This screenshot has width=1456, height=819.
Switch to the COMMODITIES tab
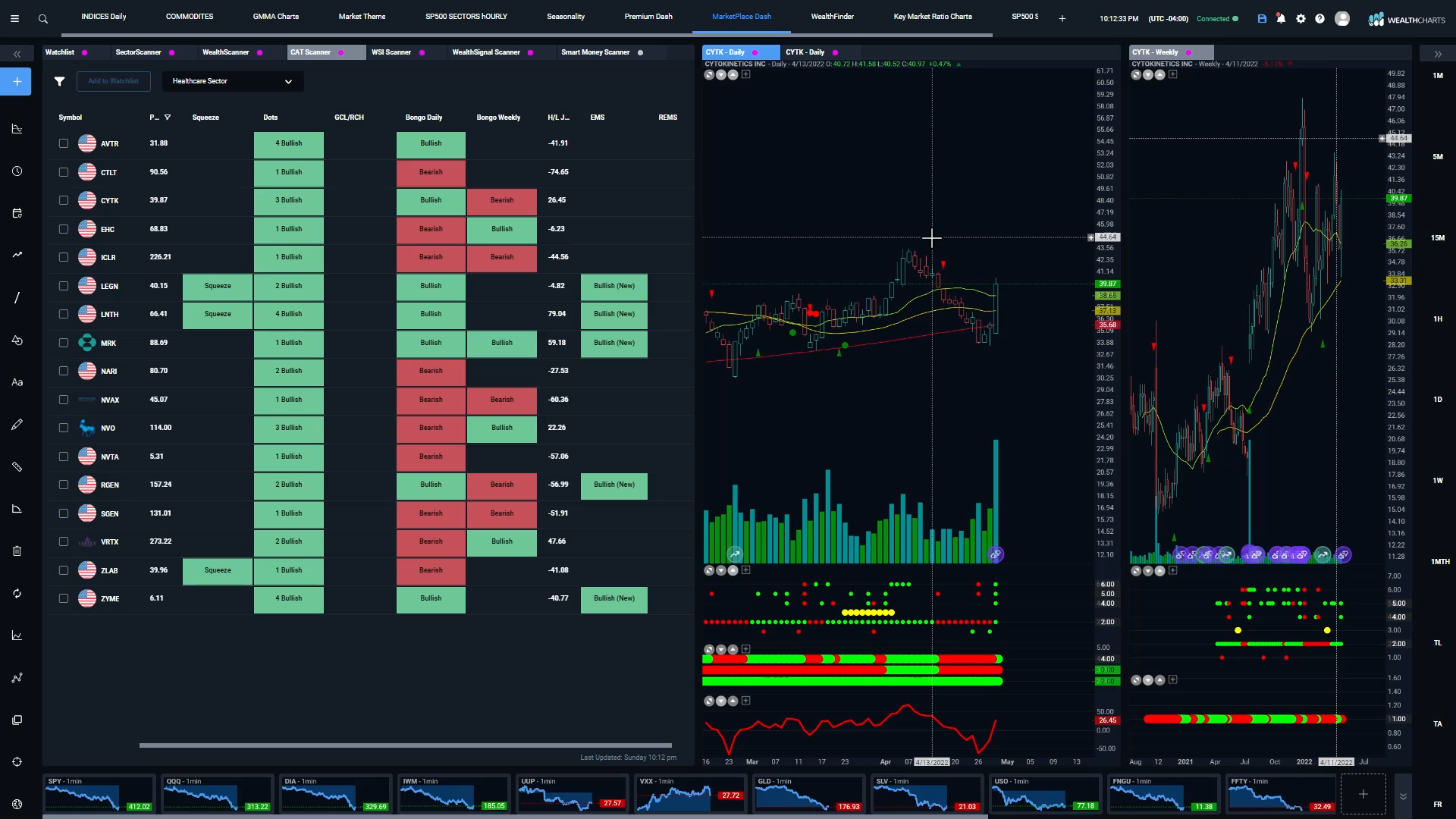190,17
